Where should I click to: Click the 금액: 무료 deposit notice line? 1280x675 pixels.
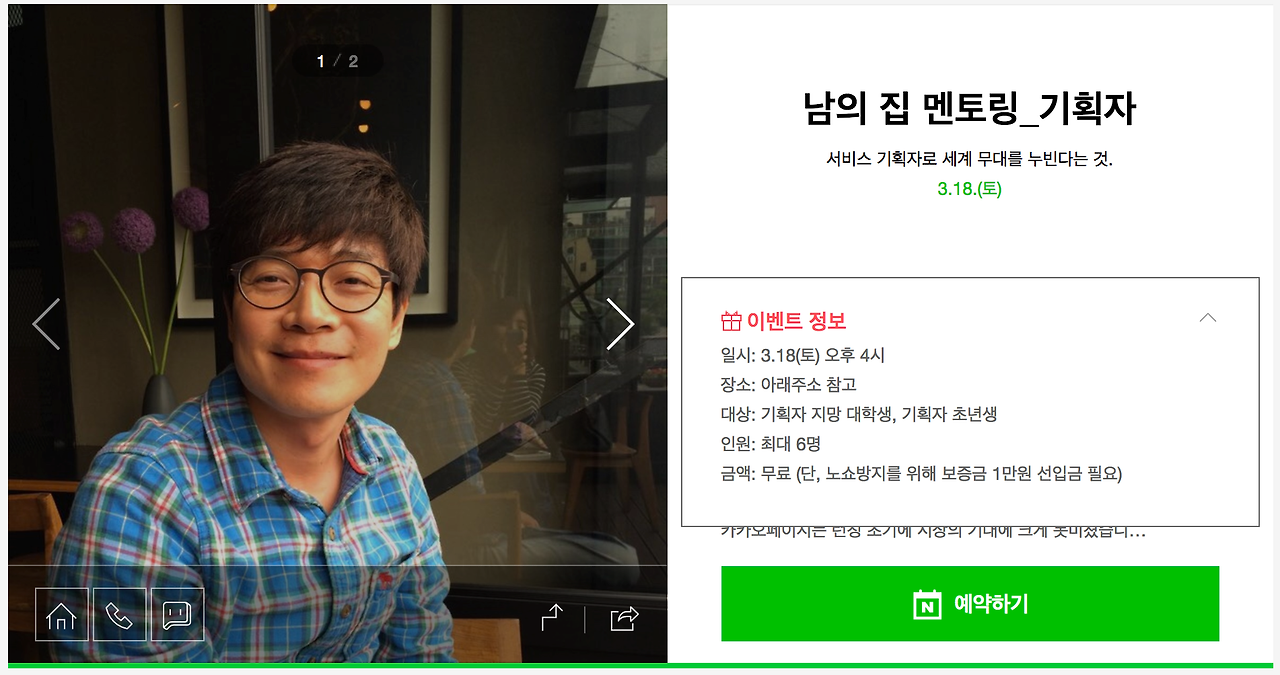tap(921, 473)
